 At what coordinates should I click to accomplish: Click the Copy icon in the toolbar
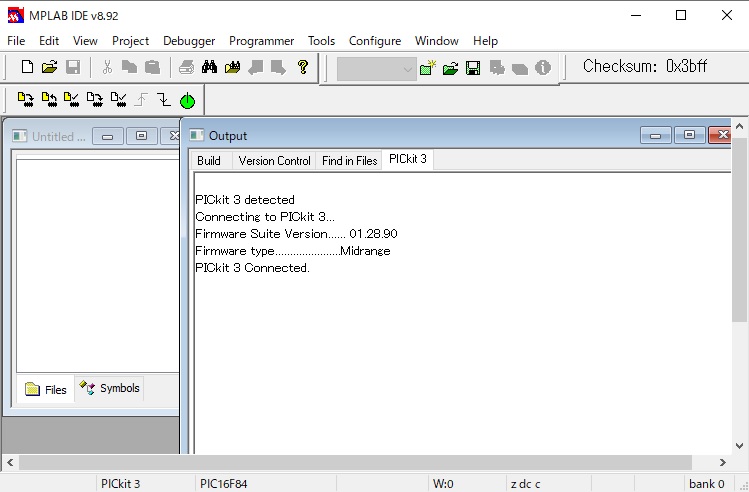[x=129, y=67]
